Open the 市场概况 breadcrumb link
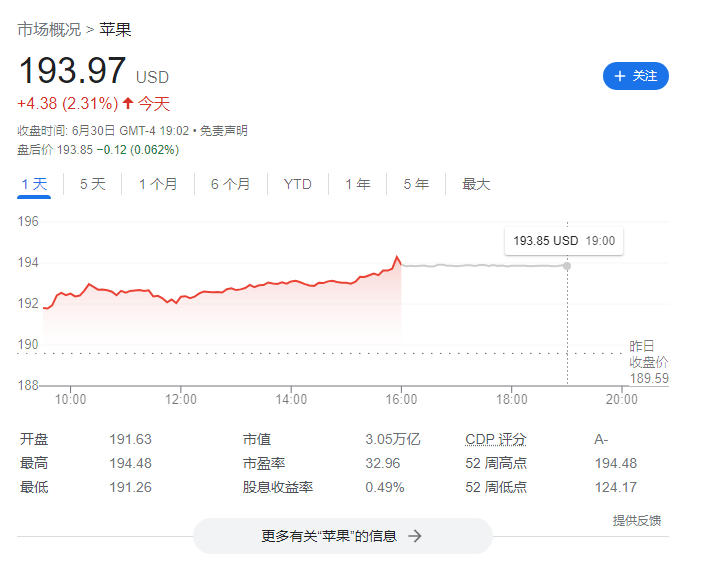The height and width of the screenshot is (570, 707). [49, 30]
